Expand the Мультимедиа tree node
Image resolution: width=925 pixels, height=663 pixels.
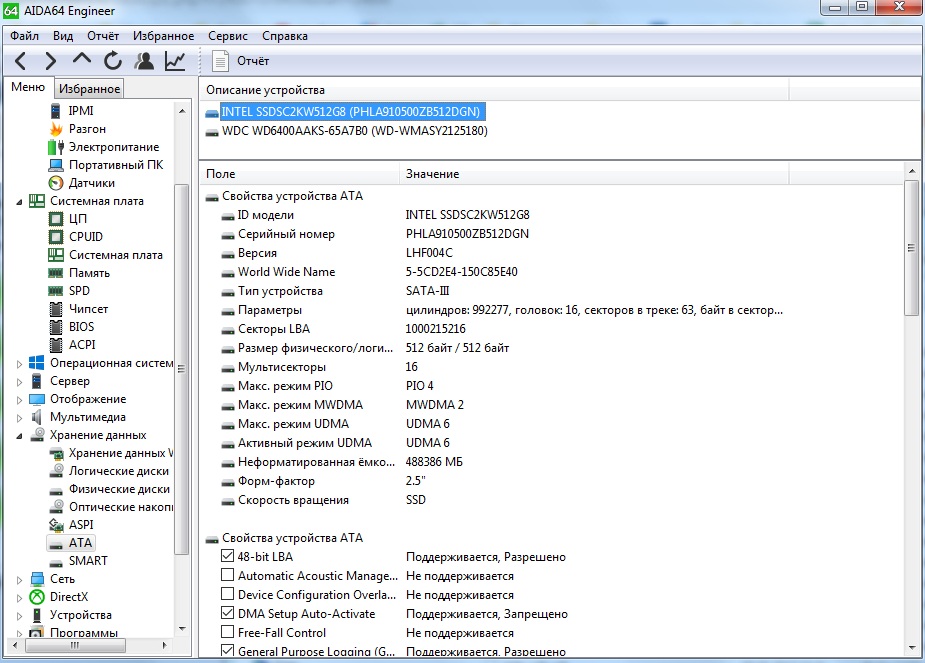(x=19, y=418)
